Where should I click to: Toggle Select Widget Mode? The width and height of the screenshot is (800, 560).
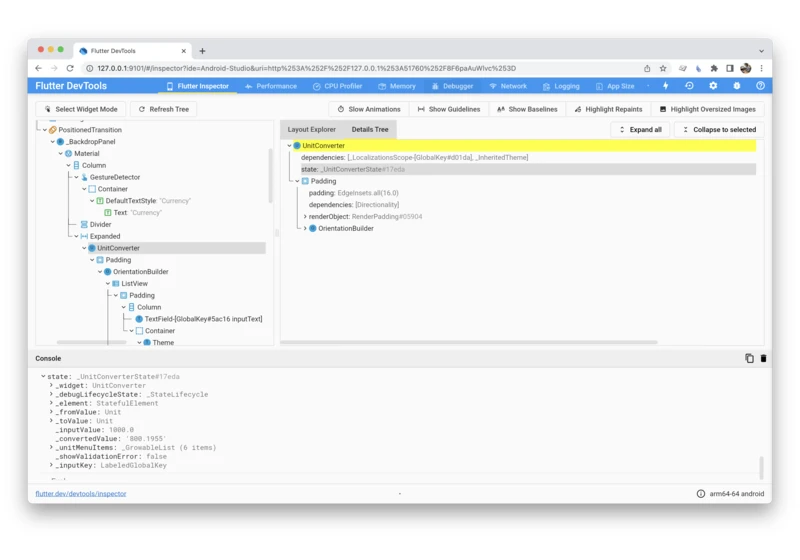(81, 109)
